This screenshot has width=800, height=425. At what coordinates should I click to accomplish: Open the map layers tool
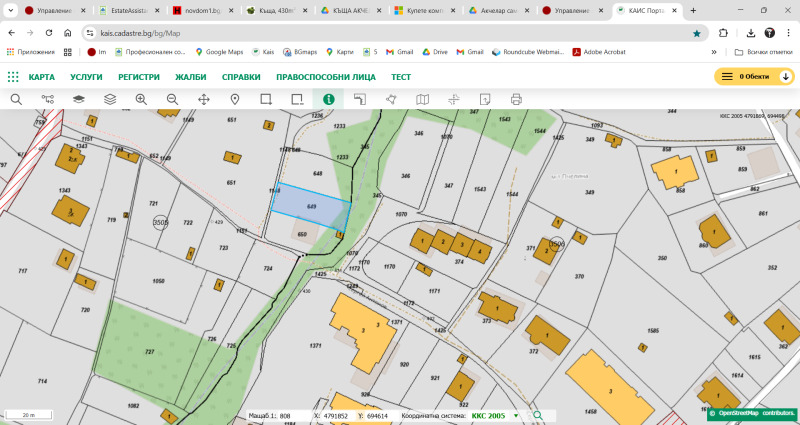pos(79,99)
